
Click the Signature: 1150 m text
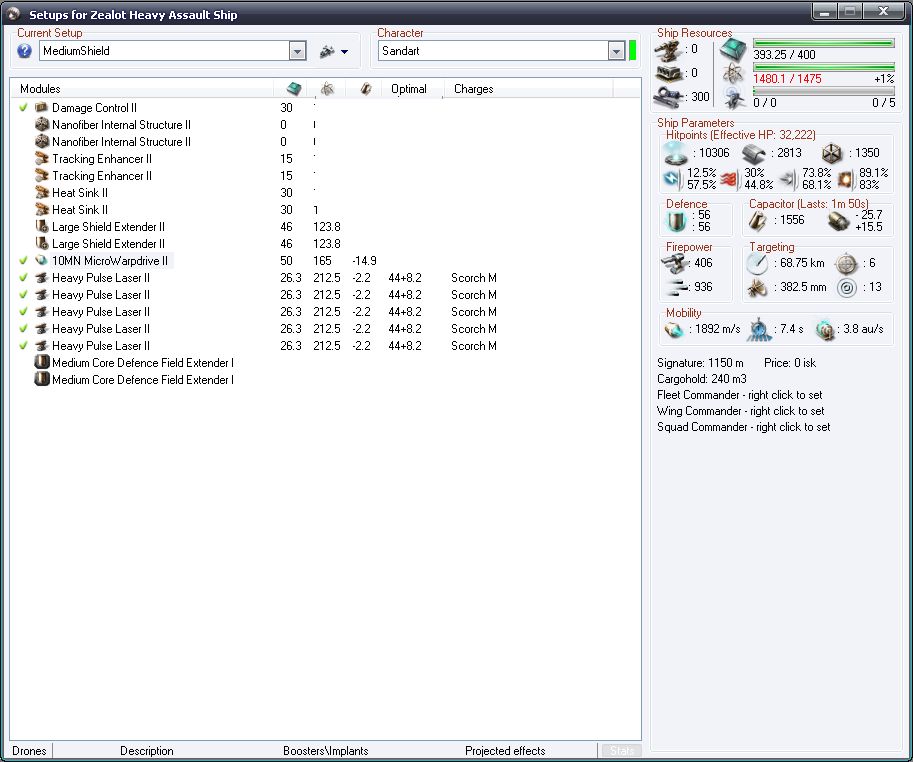(700, 363)
